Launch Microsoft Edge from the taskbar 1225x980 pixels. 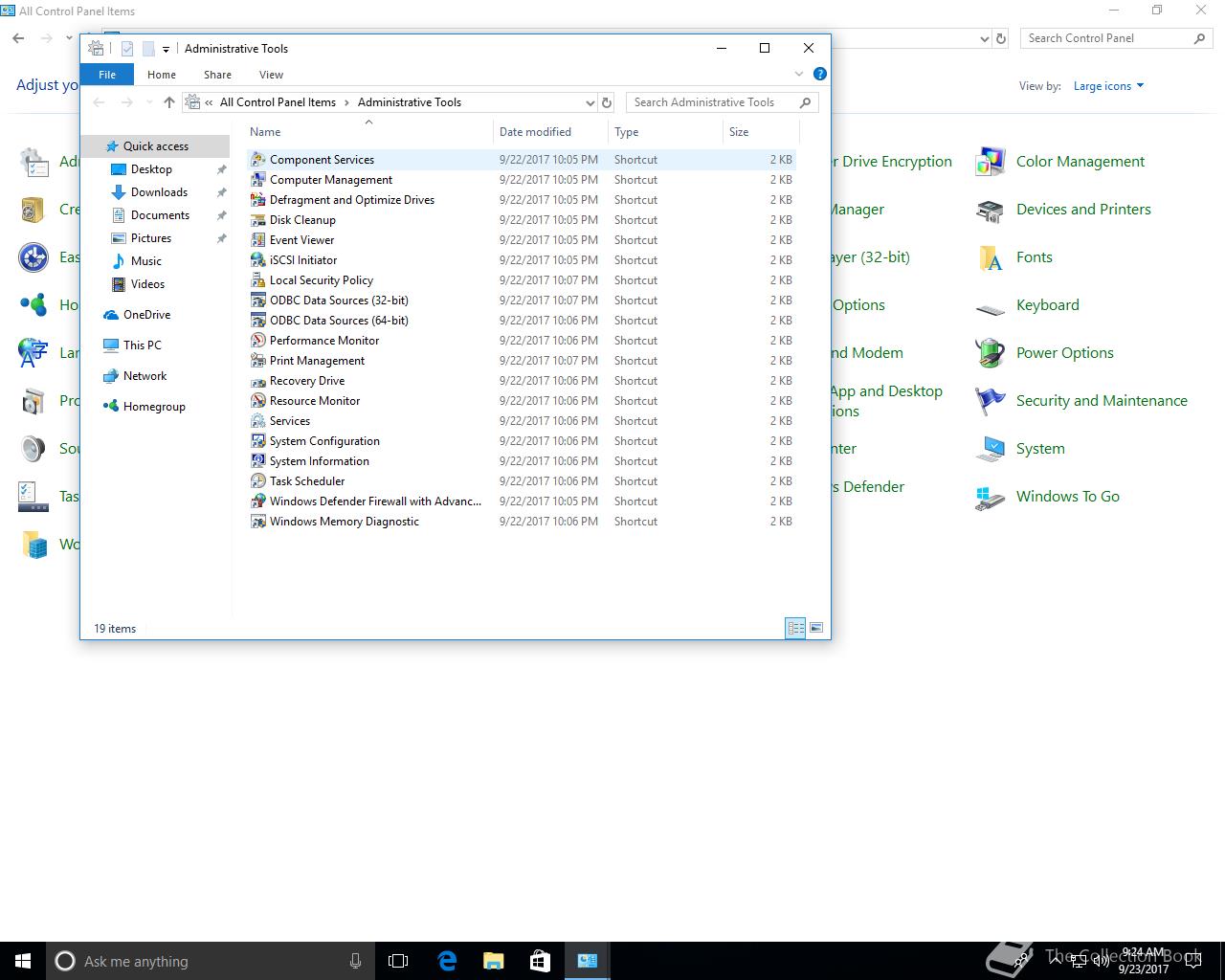point(447,961)
